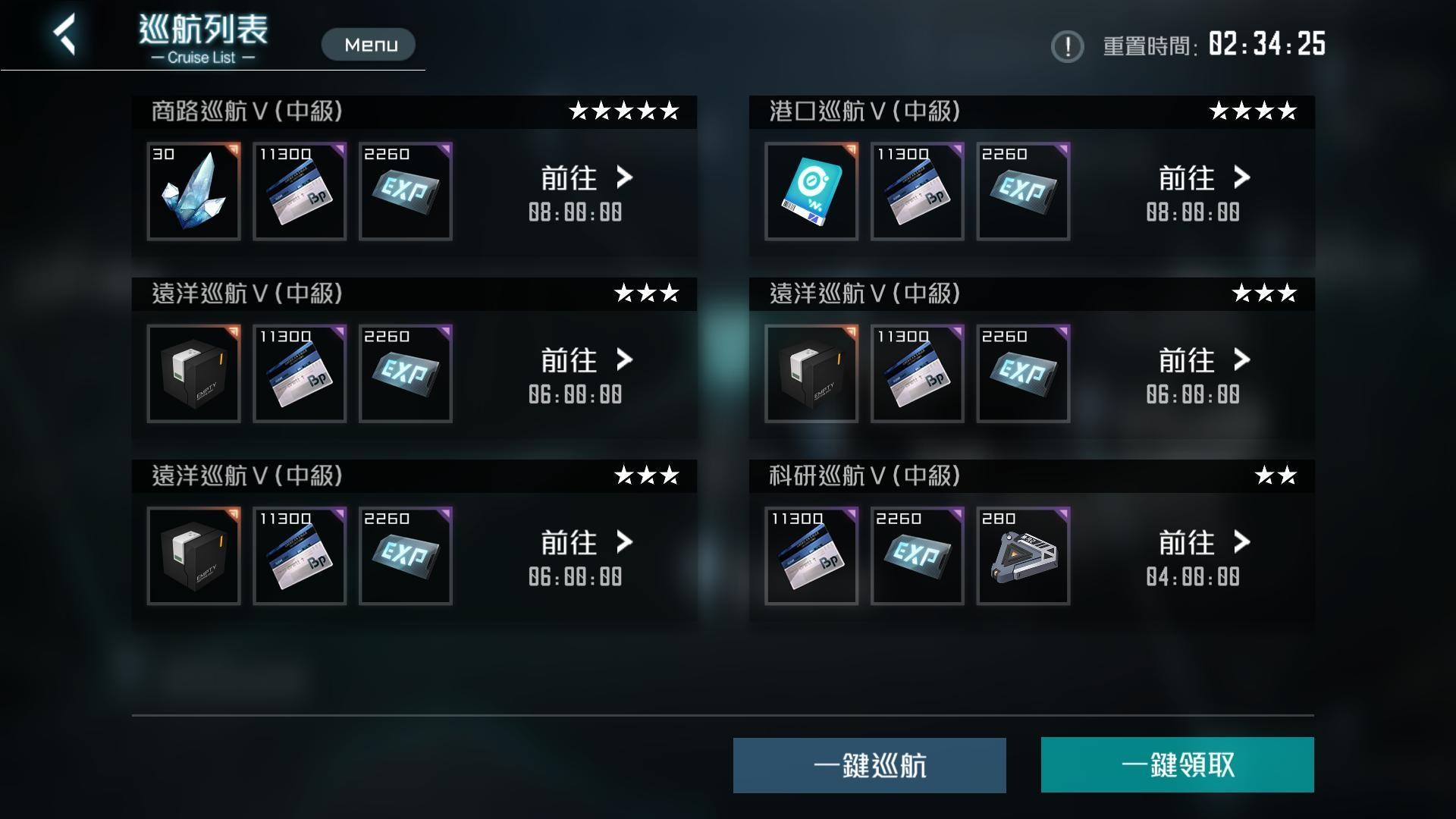The width and height of the screenshot is (1456, 819).
Task: Select BP ticket reward in 科研巡航
Action: point(811,556)
